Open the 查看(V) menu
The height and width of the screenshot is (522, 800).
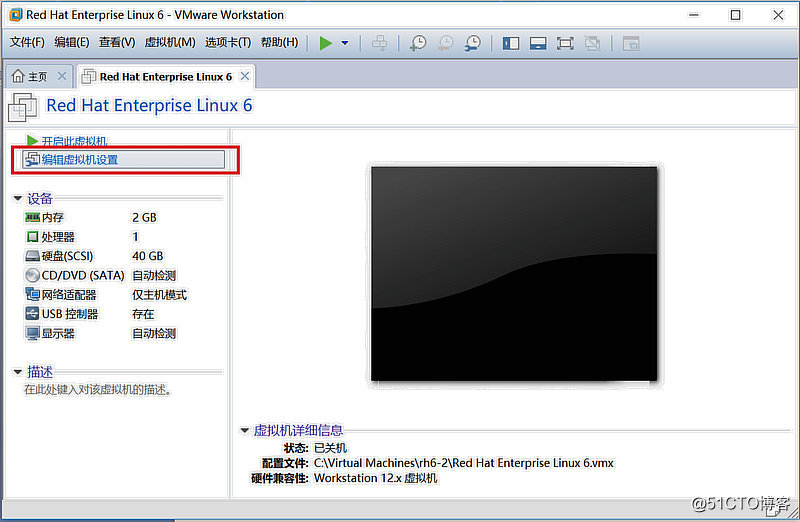coord(117,42)
